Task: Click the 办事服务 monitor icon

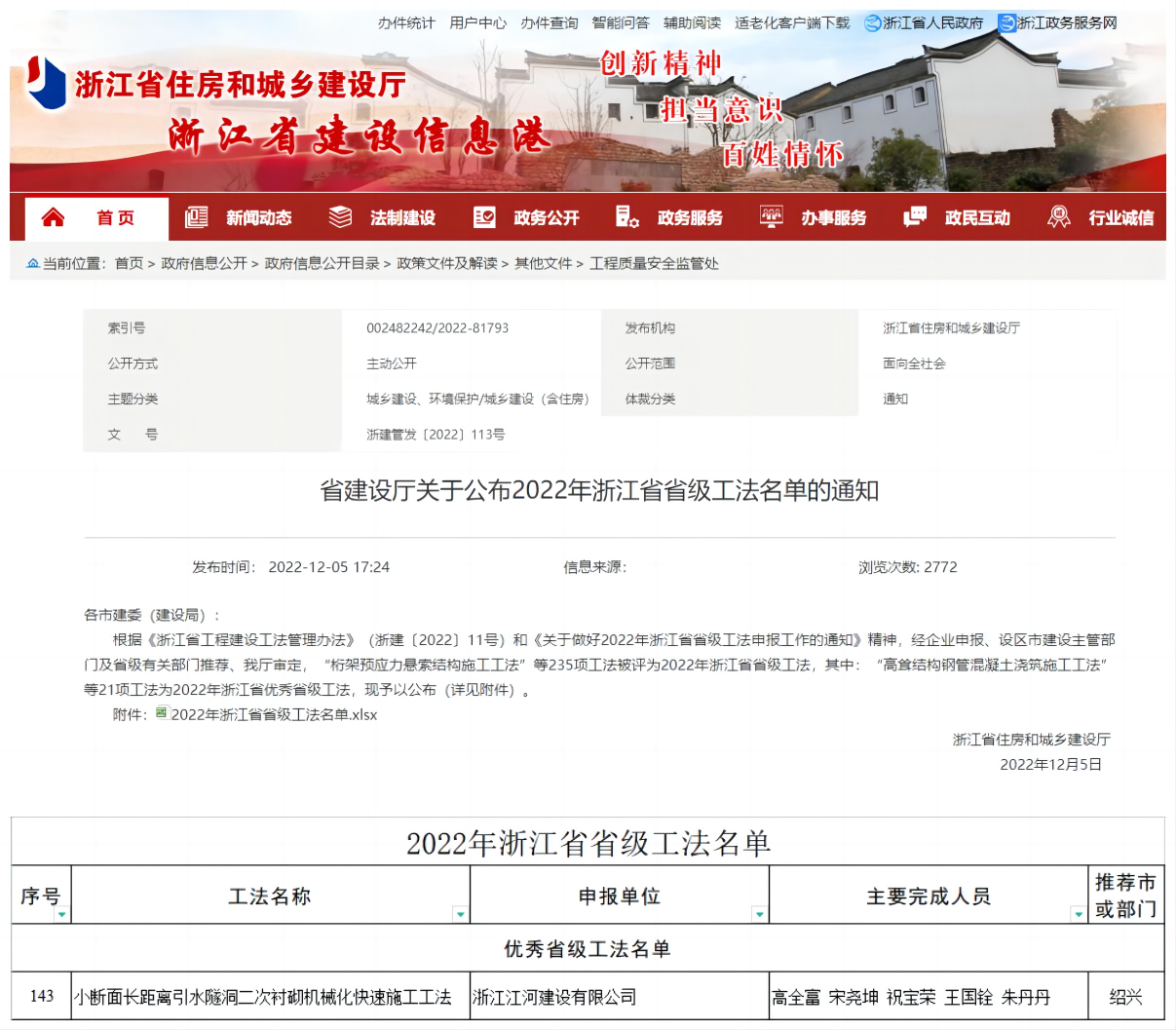Action: tap(771, 217)
